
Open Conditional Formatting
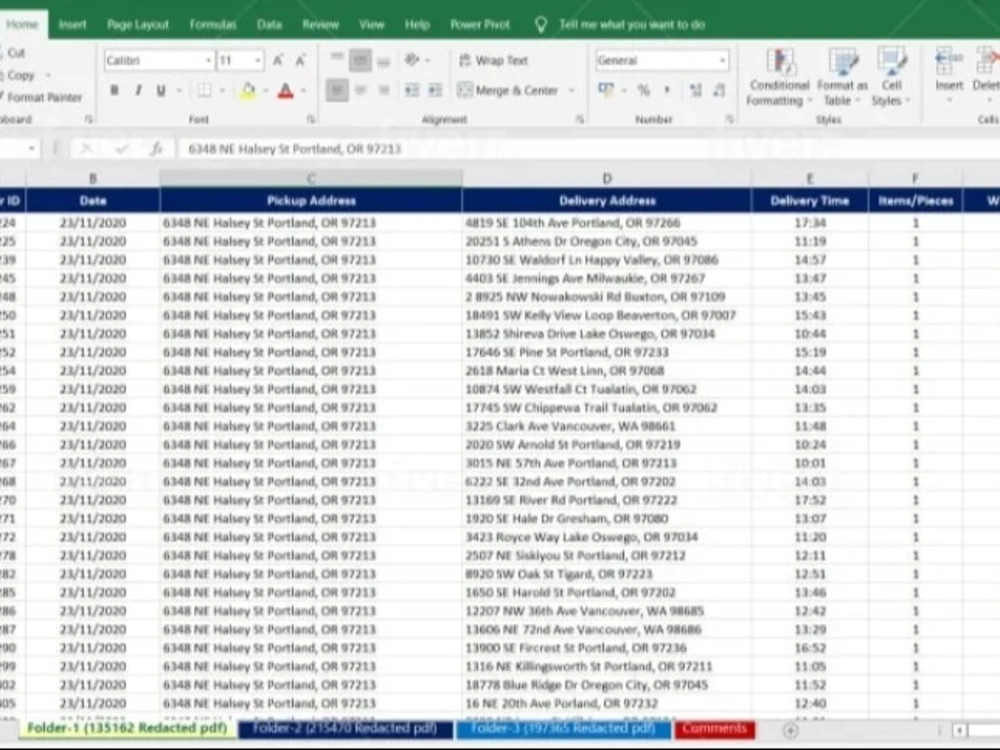coord(779,77)
